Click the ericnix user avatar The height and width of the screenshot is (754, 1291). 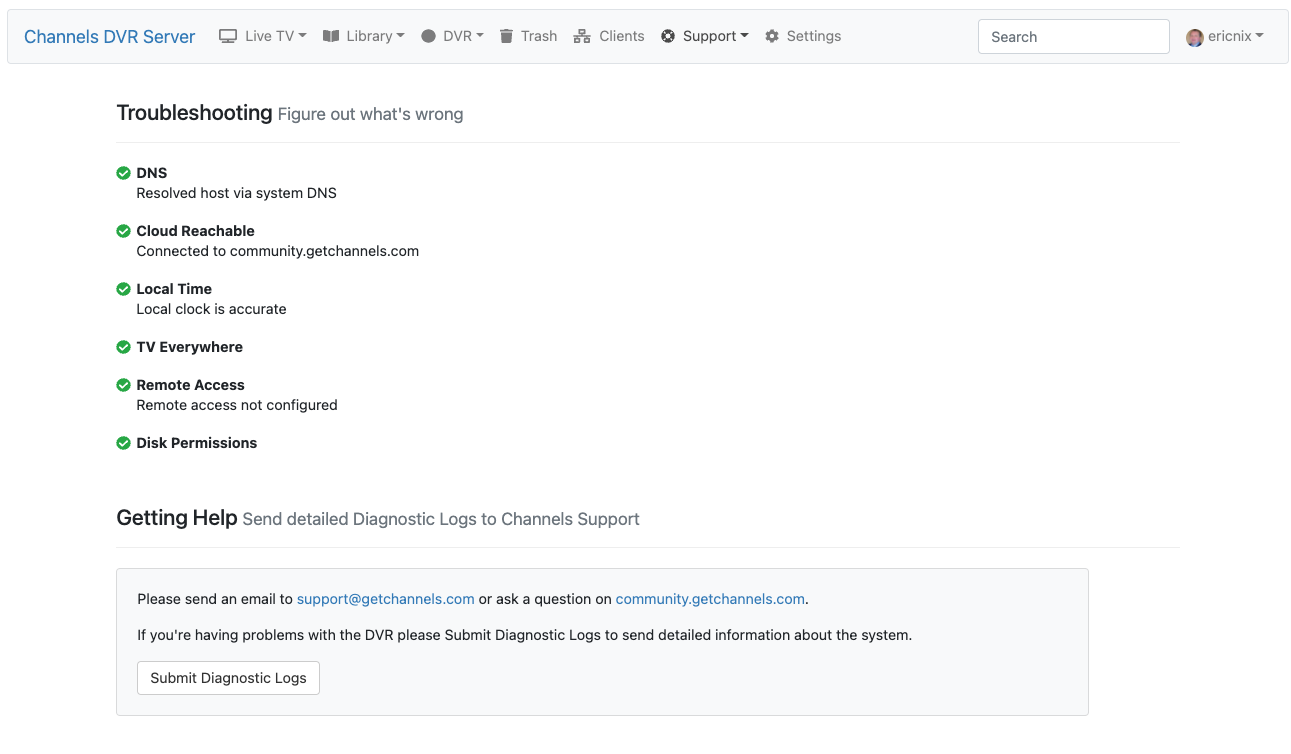(x=1194, y=37)
